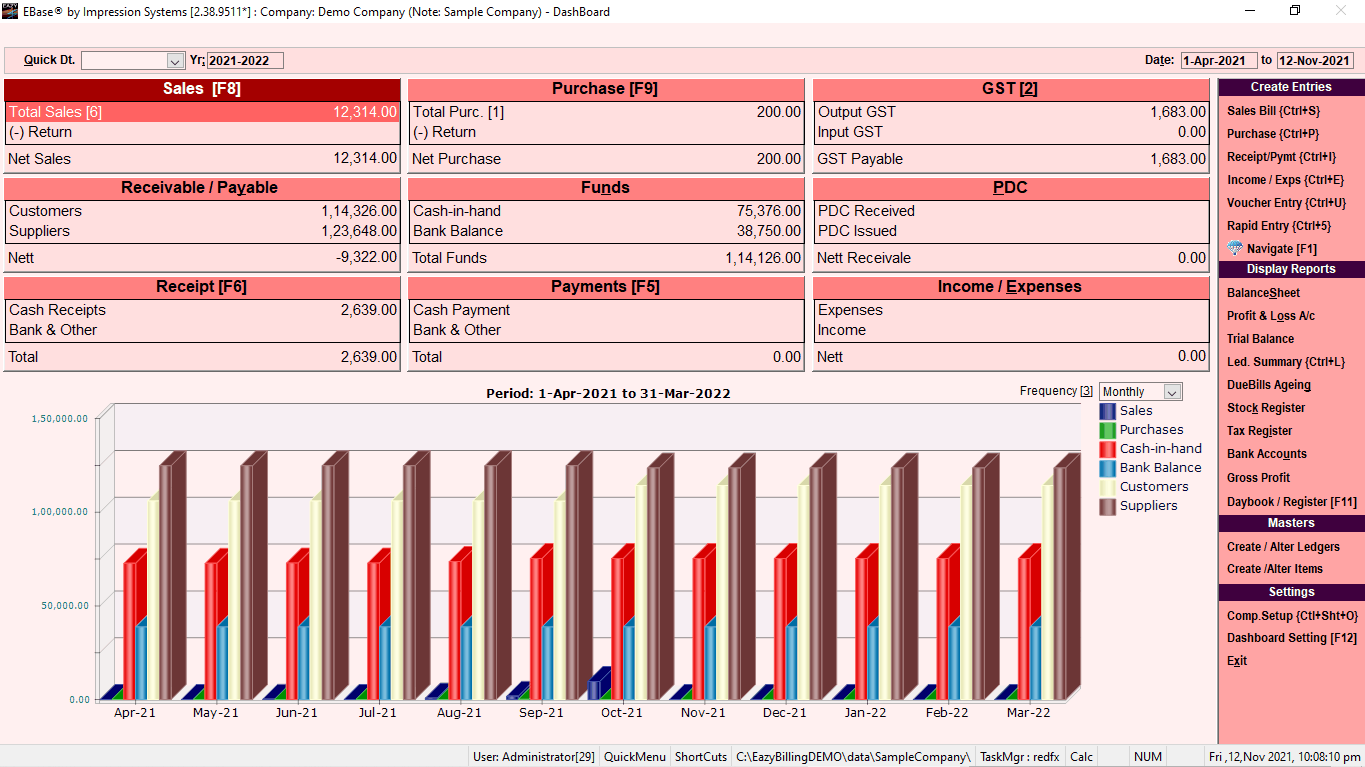The width and height of the screenshot is (1365, 767).
Task: Open Dashboard Setting [F12]
Action: pyautogui.click(x=1291, y=638)
